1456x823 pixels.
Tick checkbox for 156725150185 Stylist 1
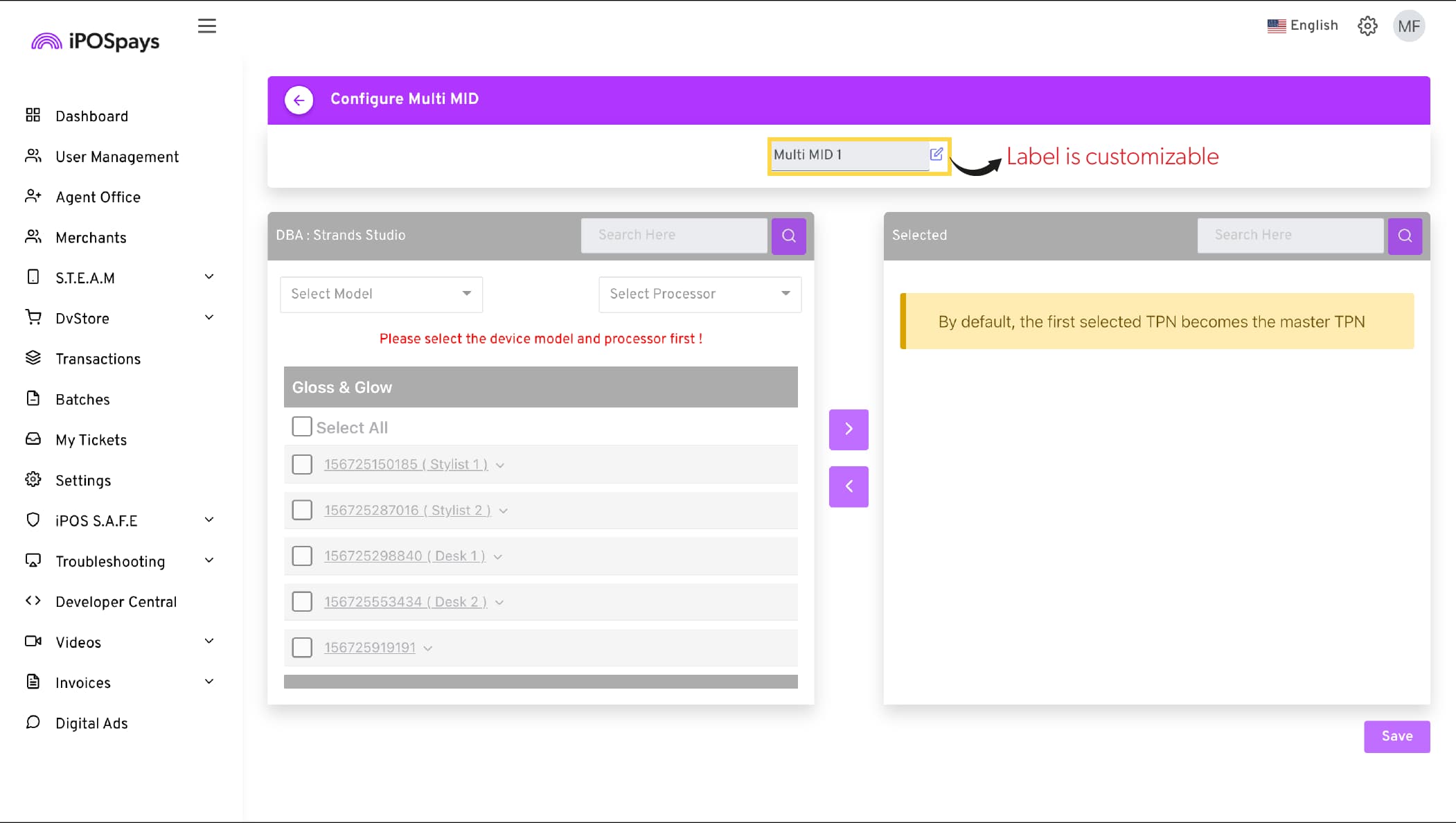click(302, 464)
